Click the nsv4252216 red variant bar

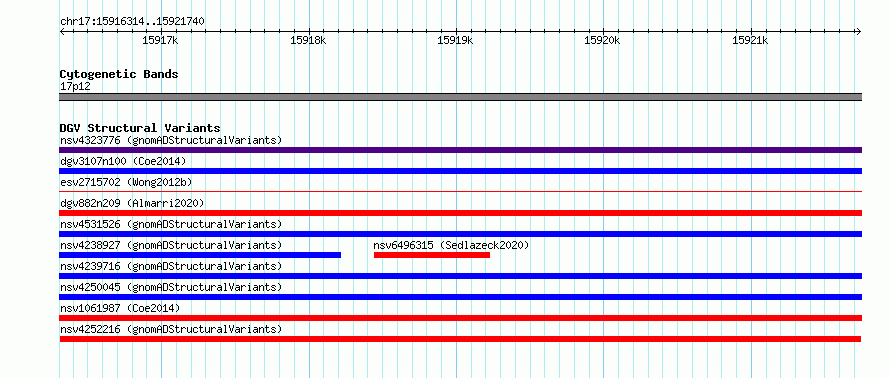460,339
